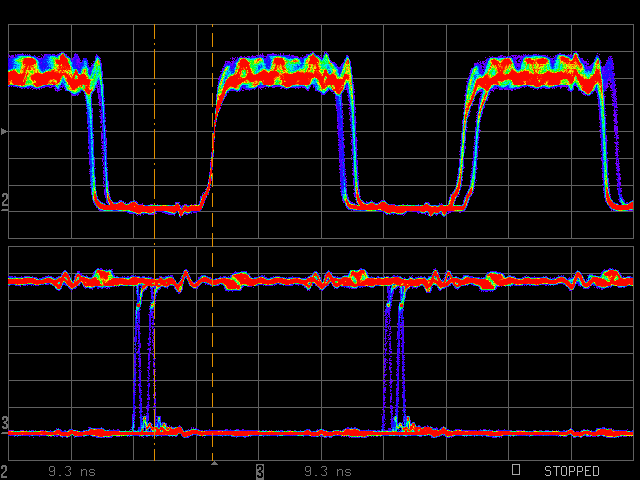Image resolution: width=640 pixels, height=480 pixels.
Task: Click the small square icon beside STOPPED
Action: [516, 469]
